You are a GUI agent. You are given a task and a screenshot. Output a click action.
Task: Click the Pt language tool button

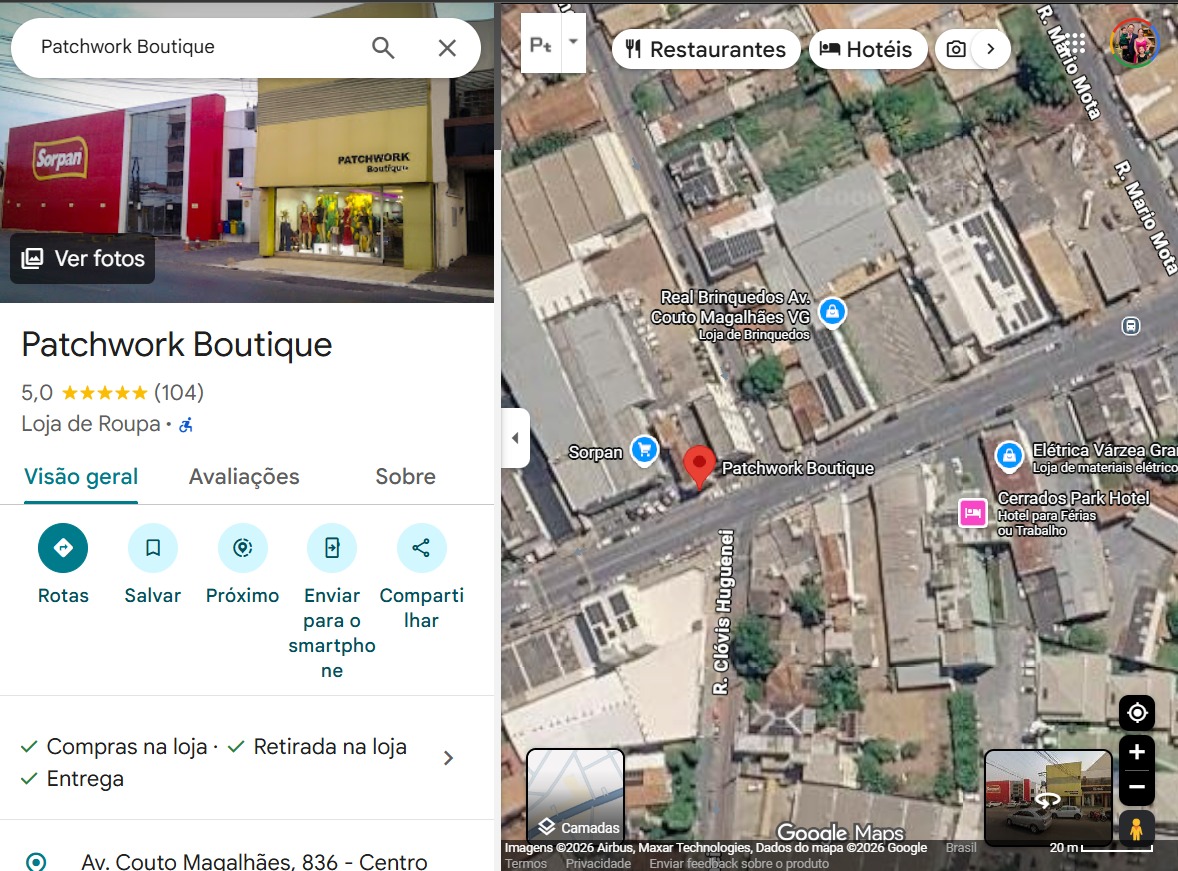[541, 44]
